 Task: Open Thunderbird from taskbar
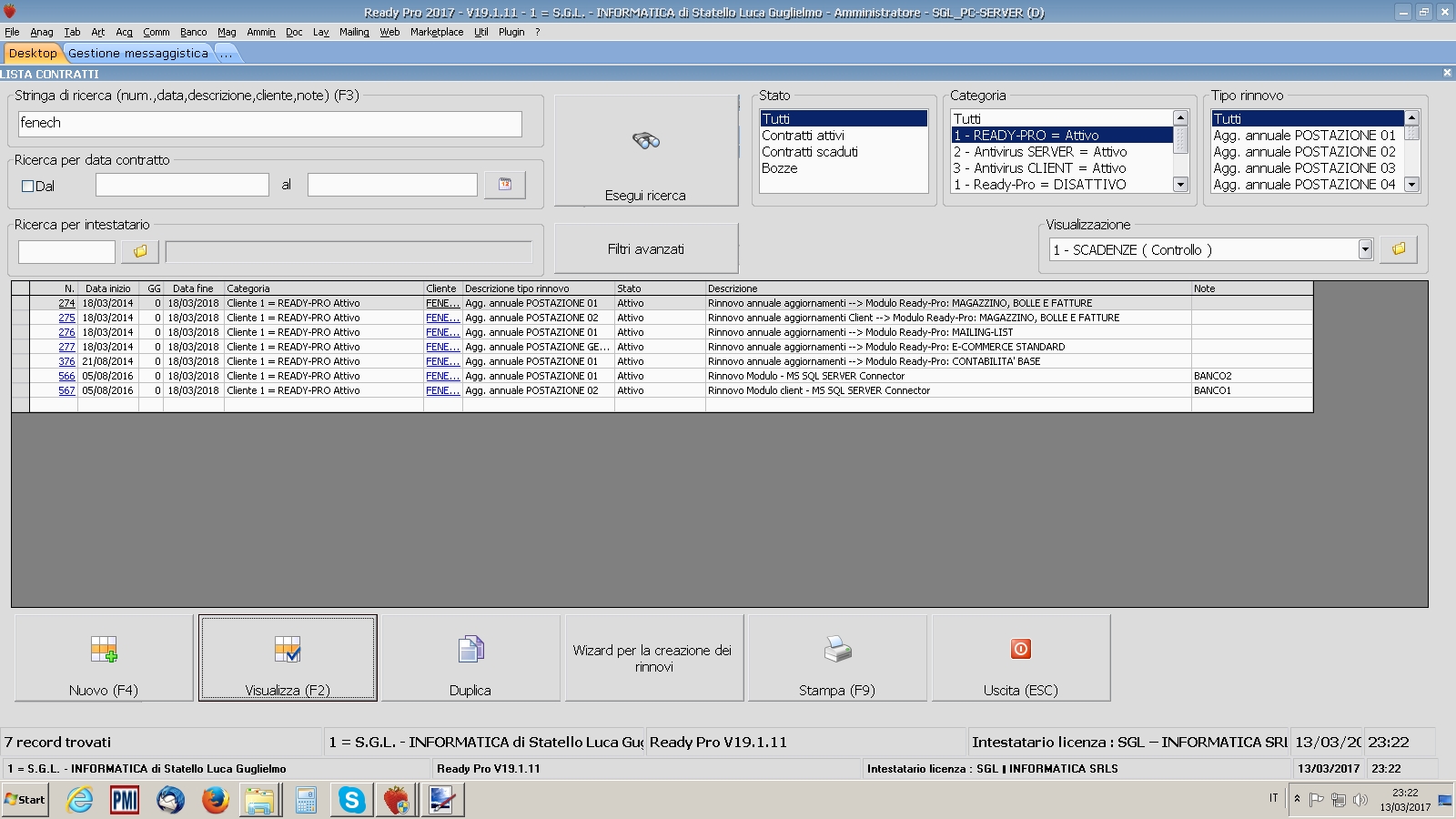tap(170, 800)
